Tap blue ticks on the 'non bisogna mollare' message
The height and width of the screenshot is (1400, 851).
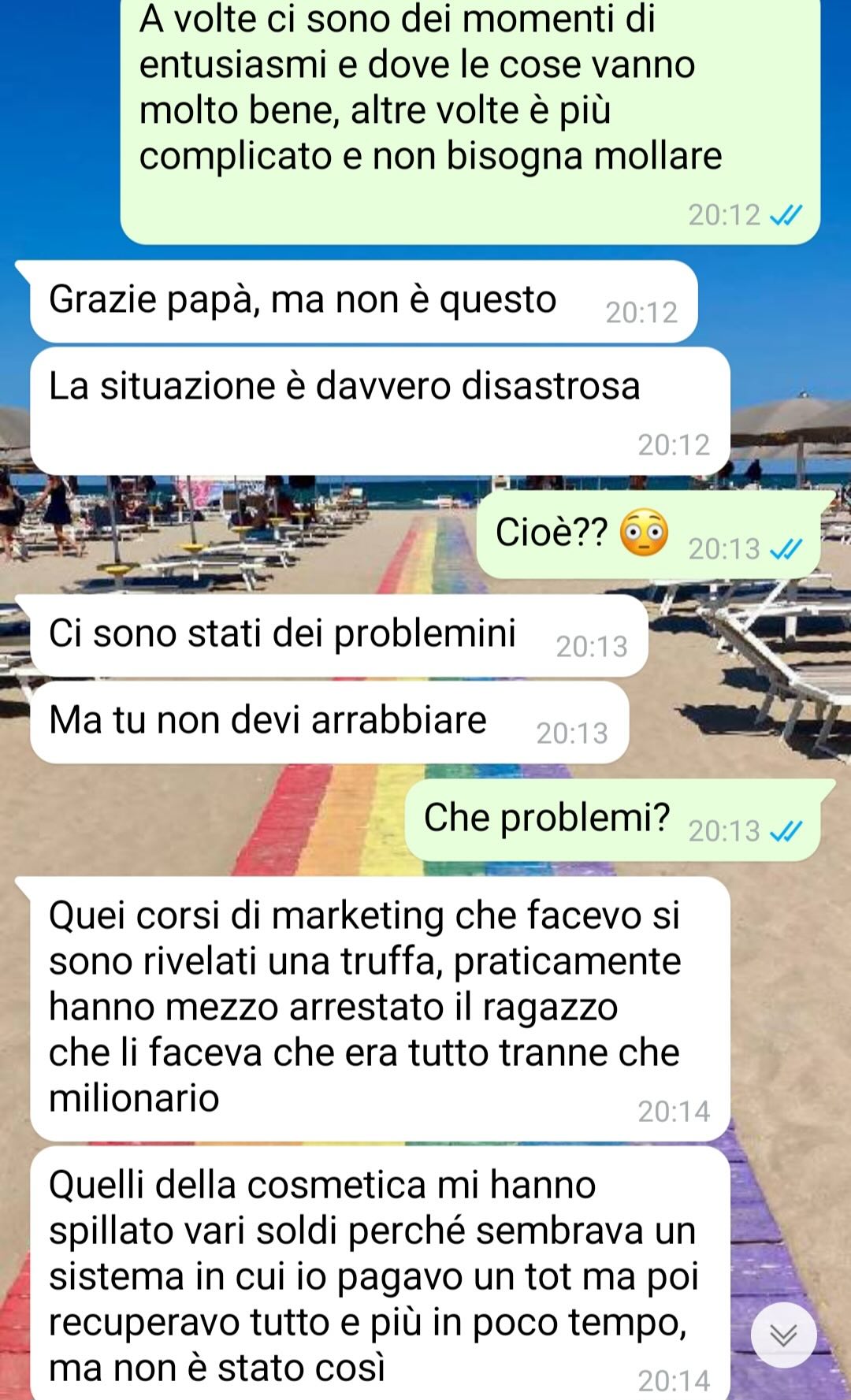[786, 214]
